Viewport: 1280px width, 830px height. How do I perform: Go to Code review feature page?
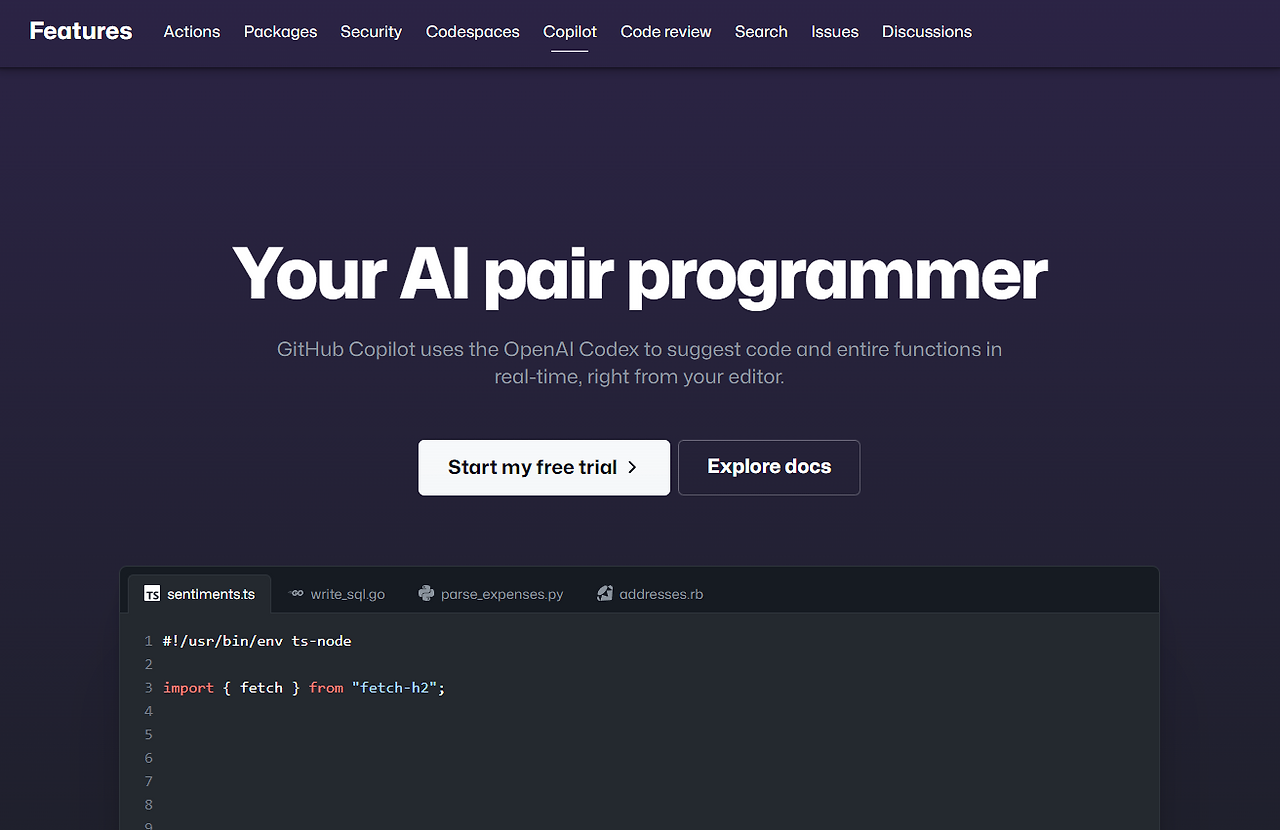click(666, 32)
